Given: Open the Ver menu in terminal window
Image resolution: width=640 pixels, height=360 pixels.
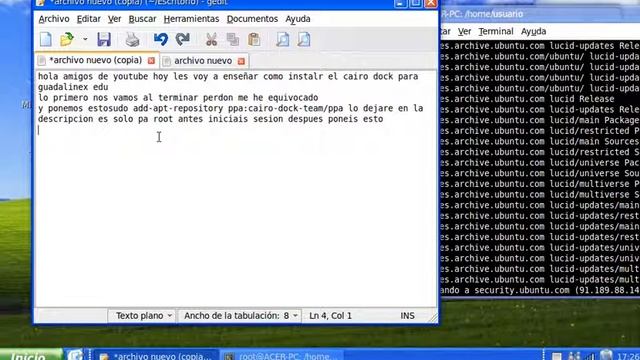Looking at the screenshot, I should [x=464, y=31].
